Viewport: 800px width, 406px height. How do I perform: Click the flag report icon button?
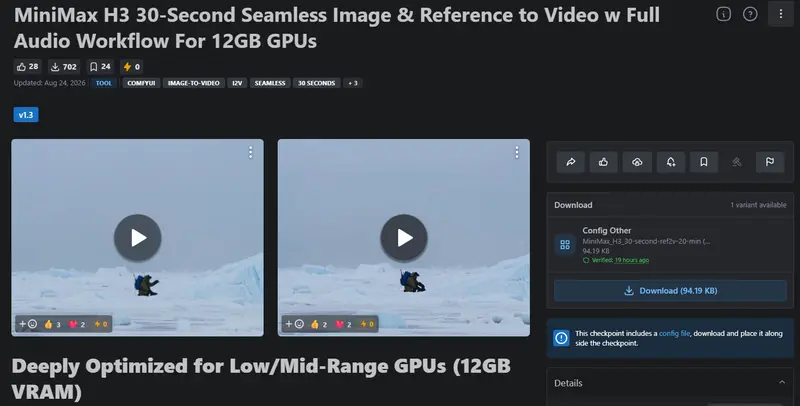[x=770, y=162]
